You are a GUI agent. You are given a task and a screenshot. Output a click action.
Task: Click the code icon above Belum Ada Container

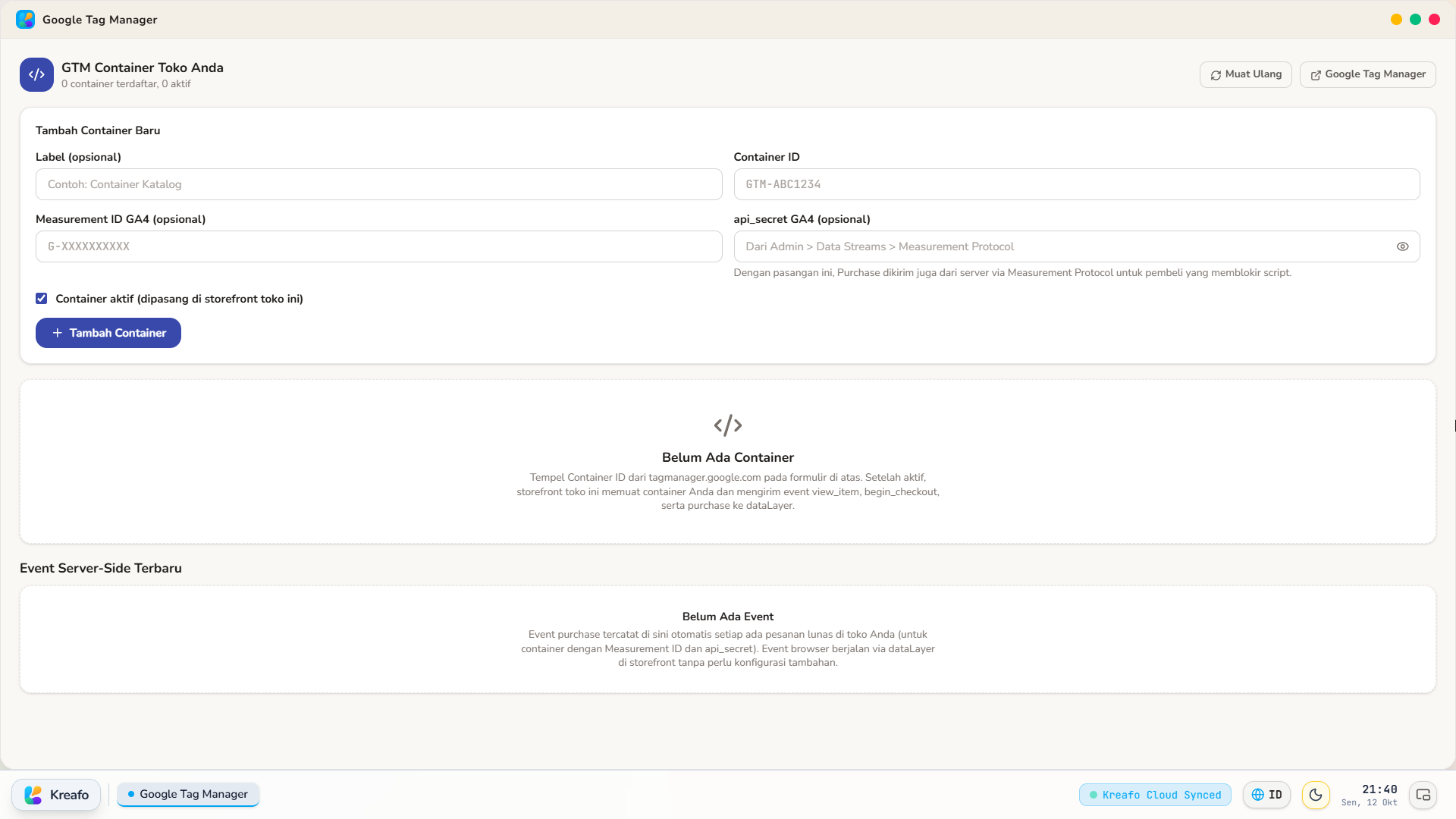728,425
